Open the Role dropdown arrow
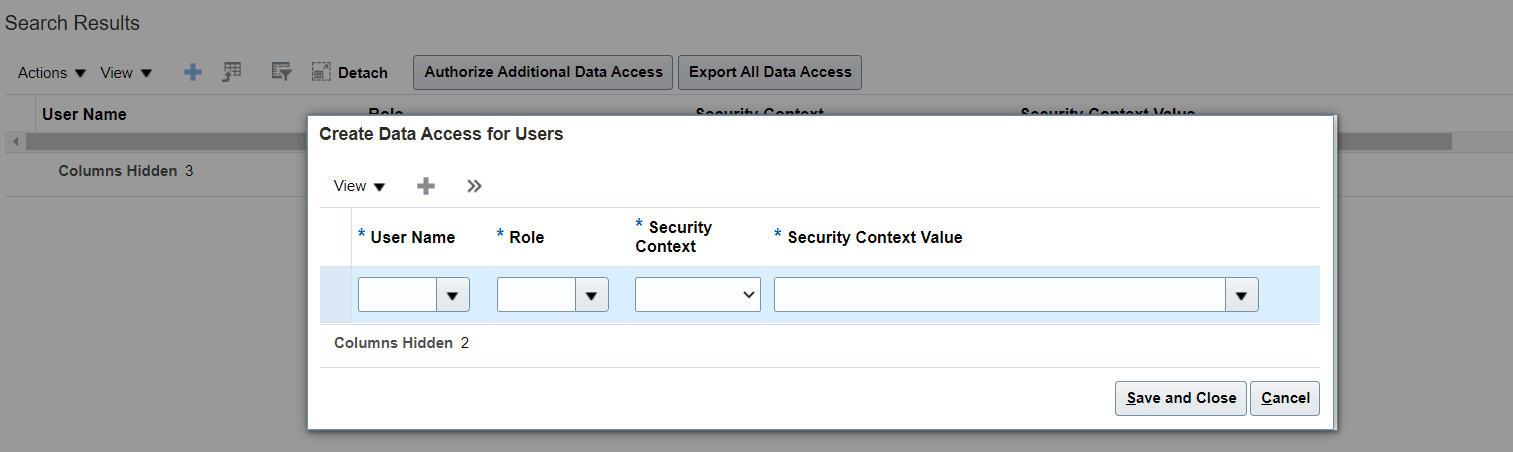The height and width of the screenshot is (452, 1513). pos(592,295)
